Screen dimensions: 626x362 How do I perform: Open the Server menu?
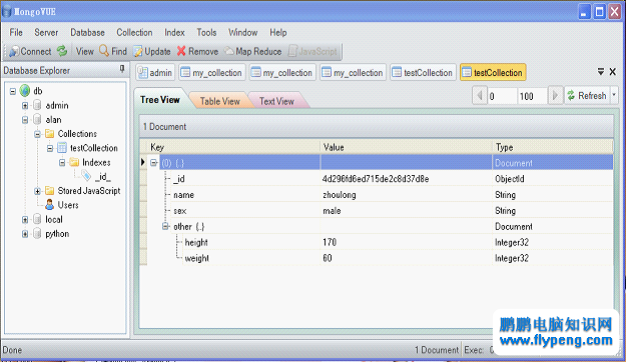[x=46, y=32]
